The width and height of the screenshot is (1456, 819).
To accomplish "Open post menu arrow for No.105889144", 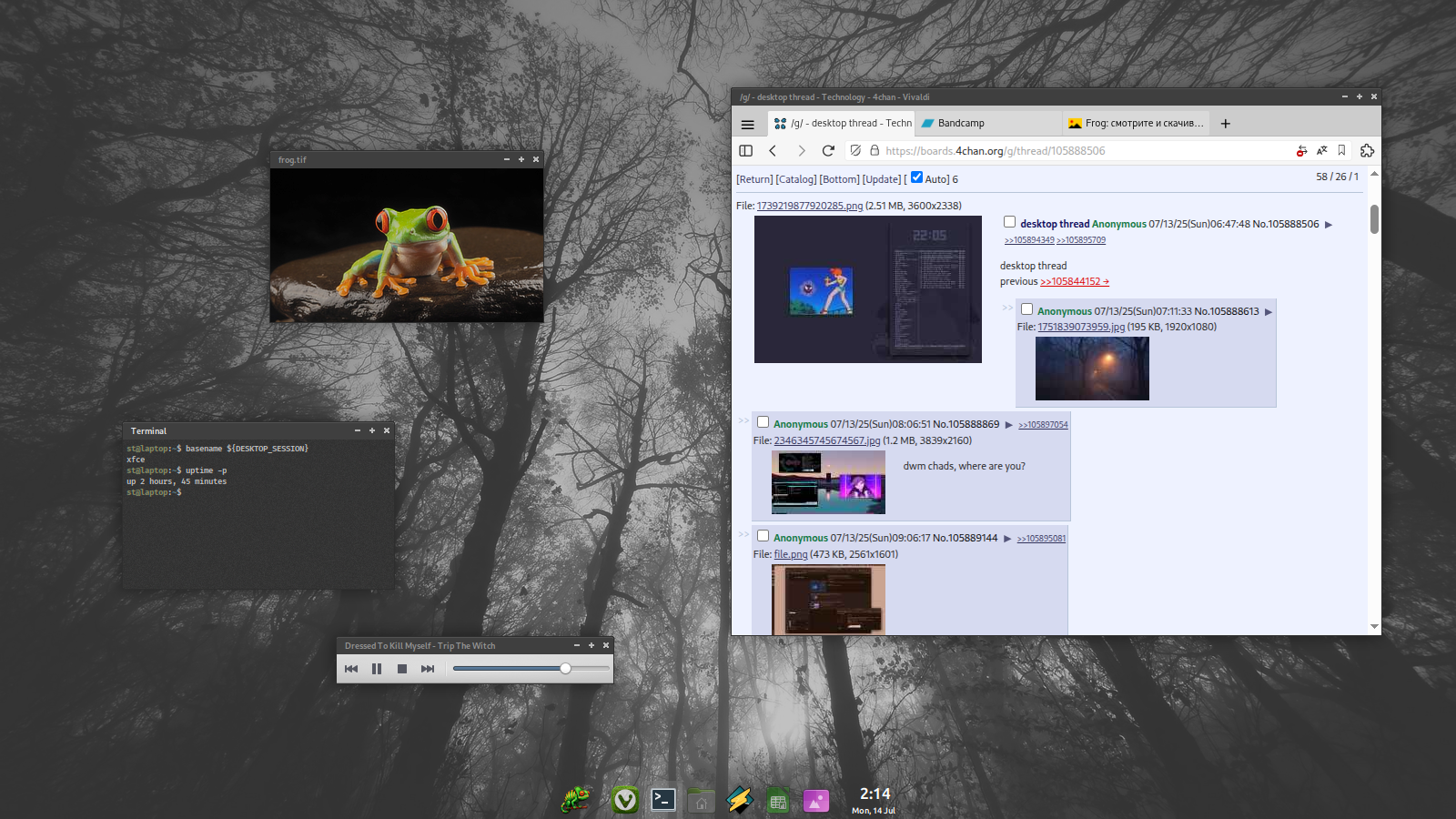I will pos(1007,539).
